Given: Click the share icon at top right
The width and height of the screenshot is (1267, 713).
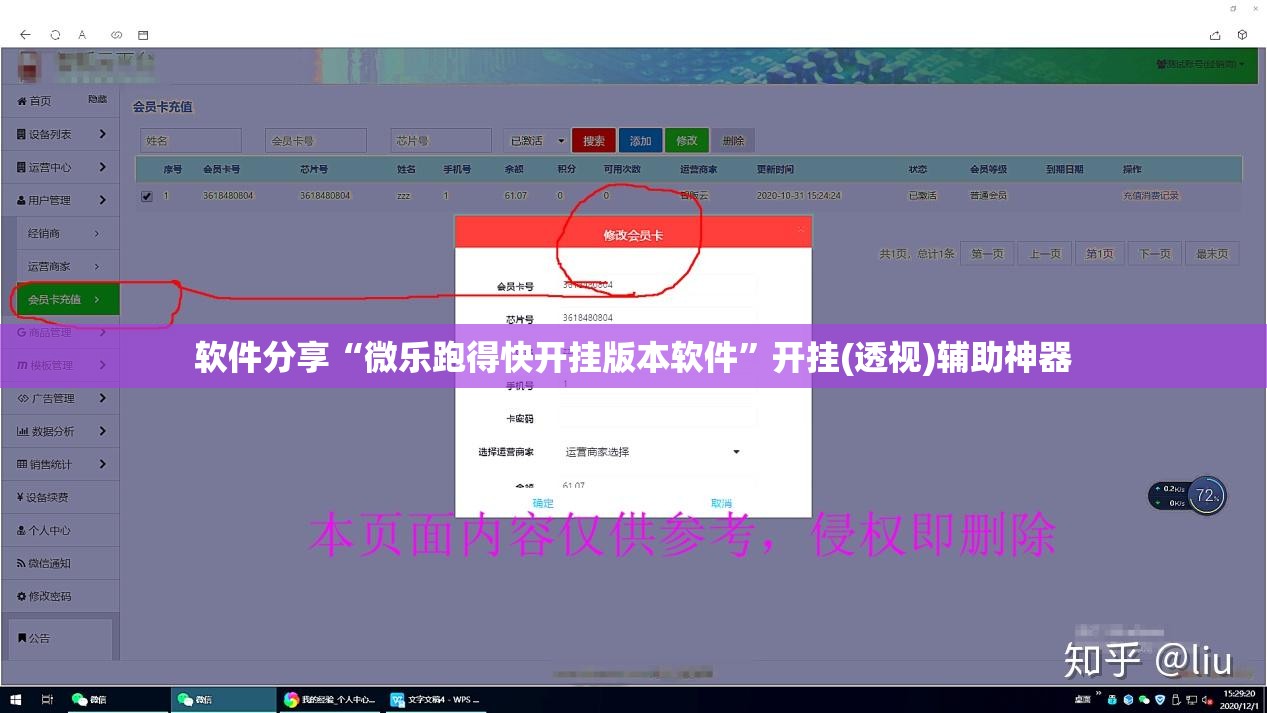Looking at the screenshot, I should click(x=1215, y=34).
